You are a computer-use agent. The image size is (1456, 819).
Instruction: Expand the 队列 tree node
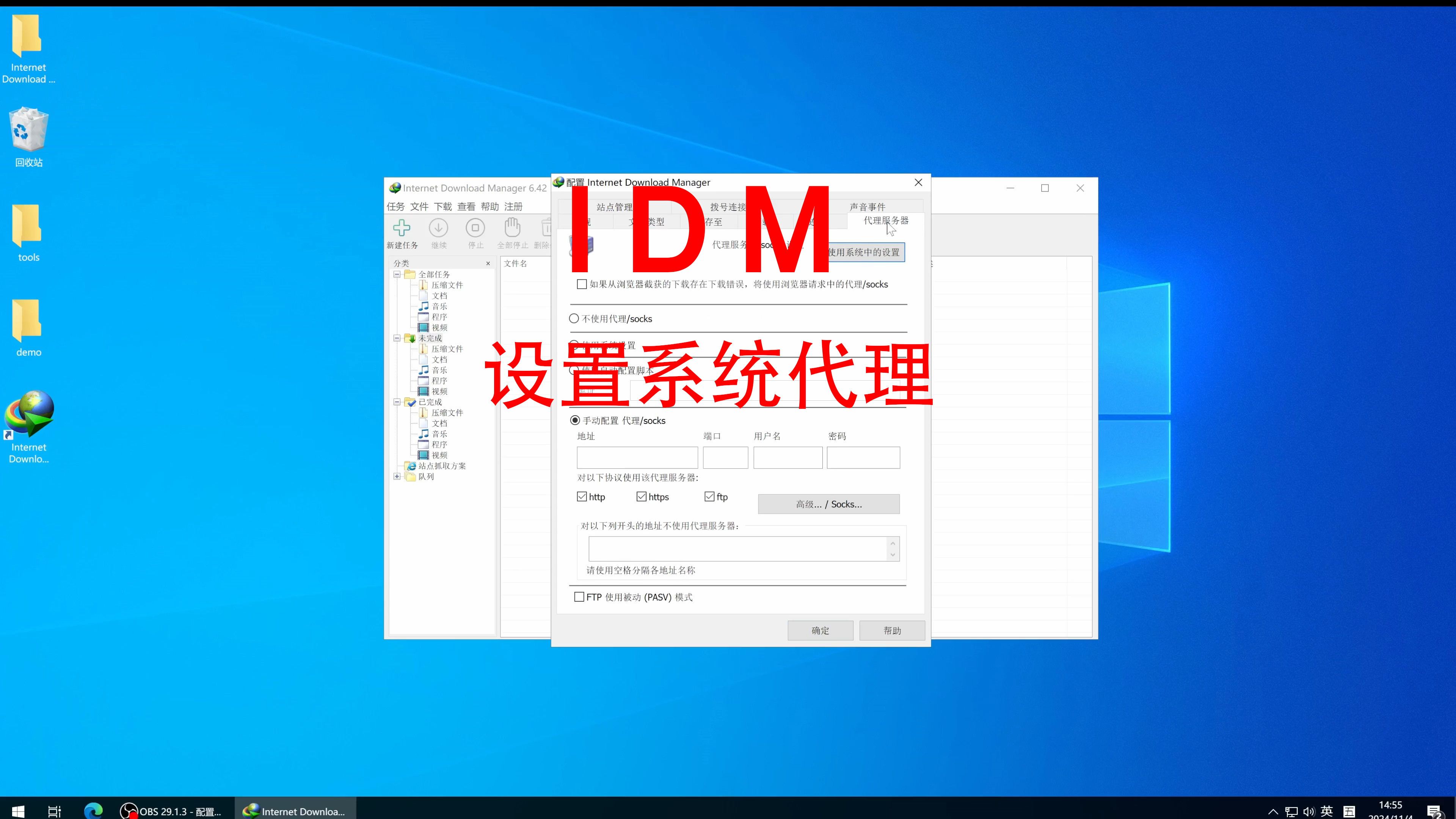(397, 477)
